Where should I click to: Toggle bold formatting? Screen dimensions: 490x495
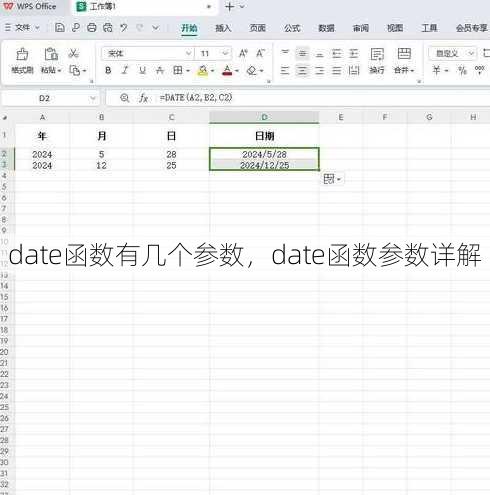[x=108, y=70]
